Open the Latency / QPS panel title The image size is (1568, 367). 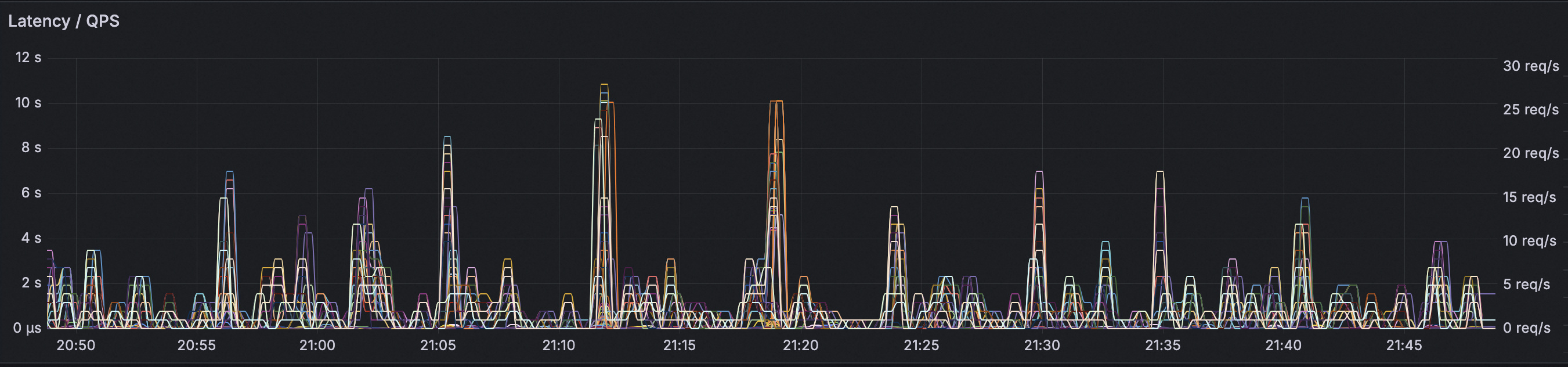click(64, 21)
